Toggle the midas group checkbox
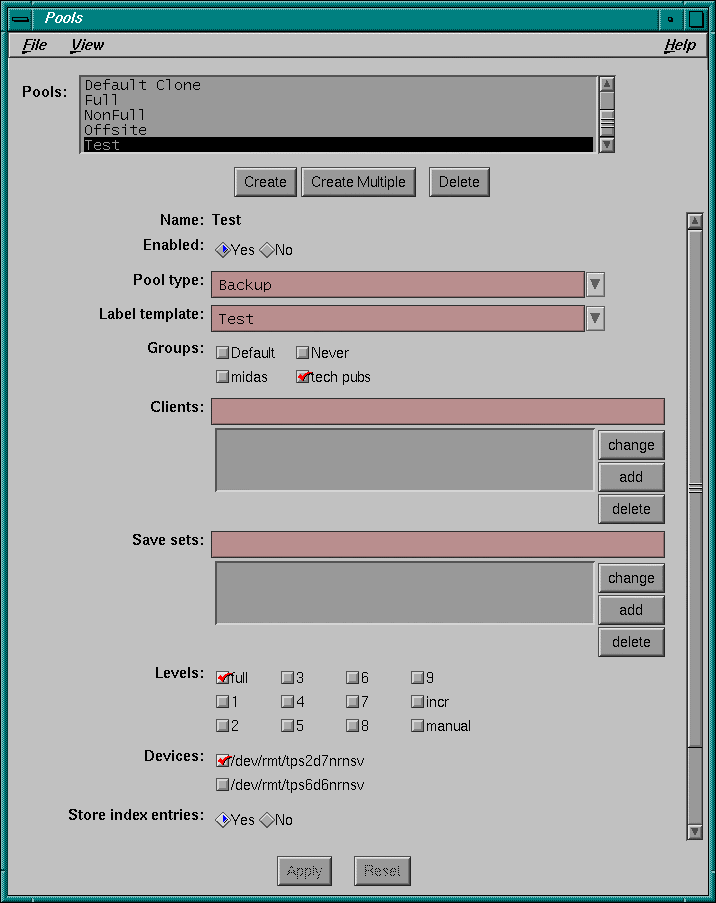 pos(222,377)
